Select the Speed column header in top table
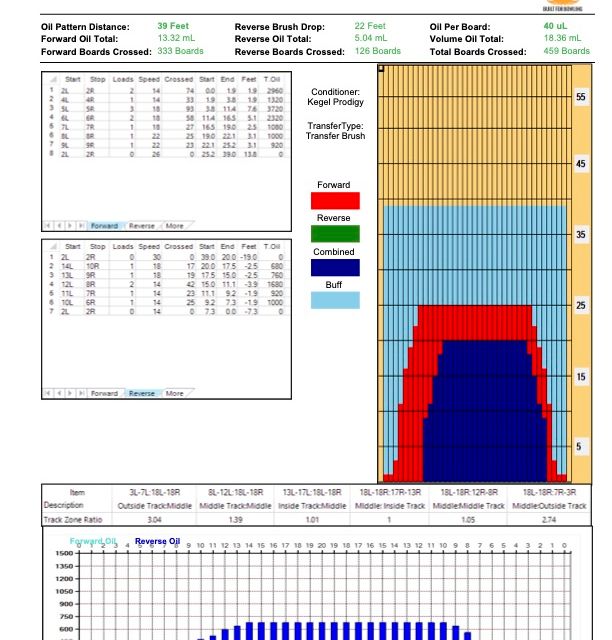 click(x=149, y=79)
